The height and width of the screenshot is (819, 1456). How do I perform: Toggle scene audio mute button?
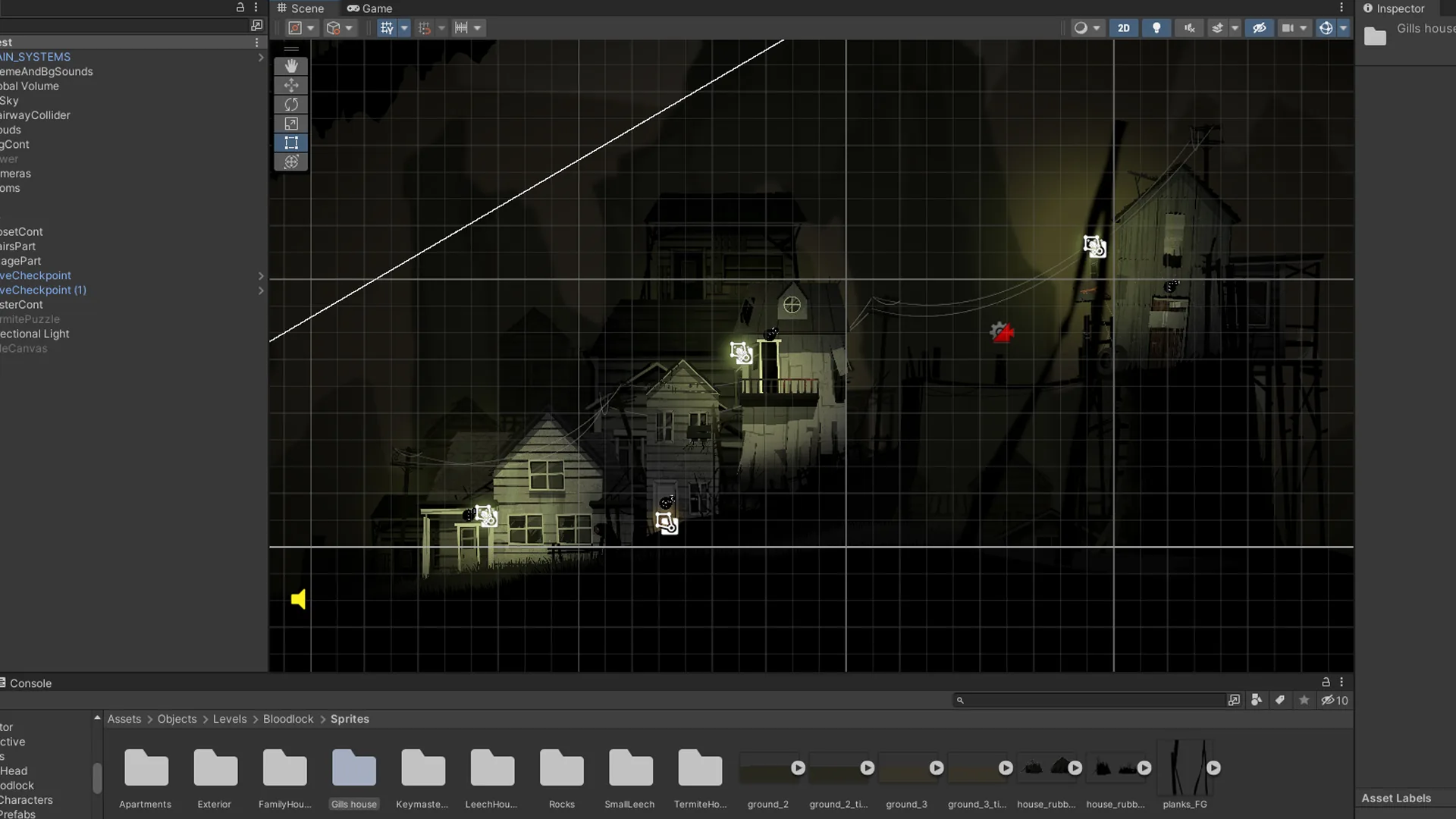coord(1189,28)
